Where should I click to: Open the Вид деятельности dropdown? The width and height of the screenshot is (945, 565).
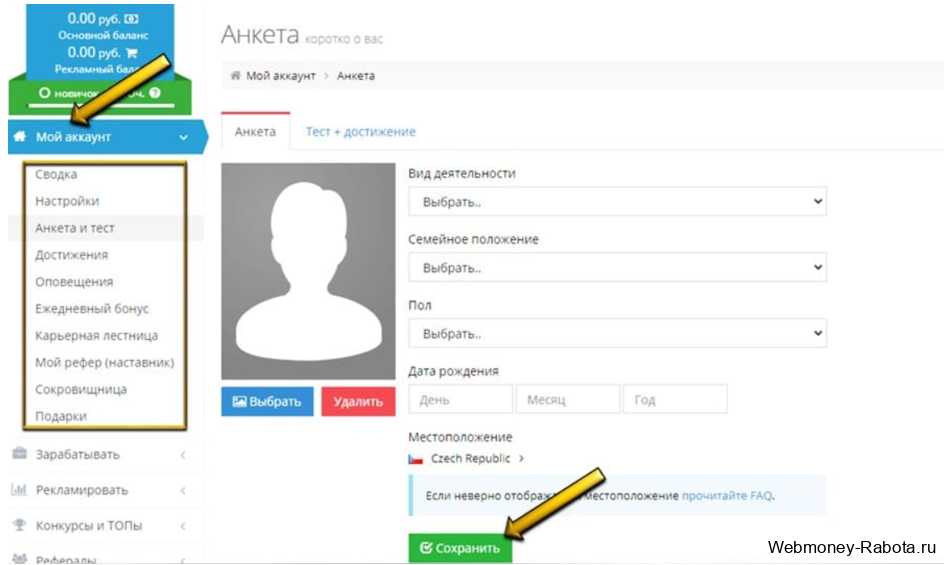coord(617,201)
